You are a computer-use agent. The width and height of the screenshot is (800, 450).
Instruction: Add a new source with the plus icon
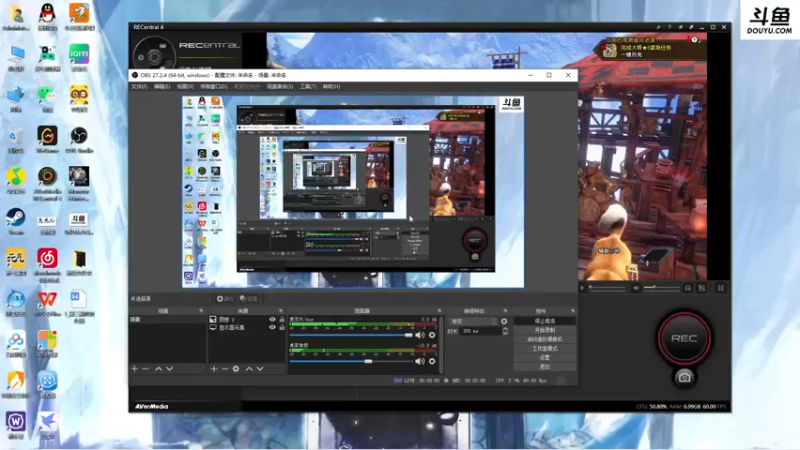214,368
